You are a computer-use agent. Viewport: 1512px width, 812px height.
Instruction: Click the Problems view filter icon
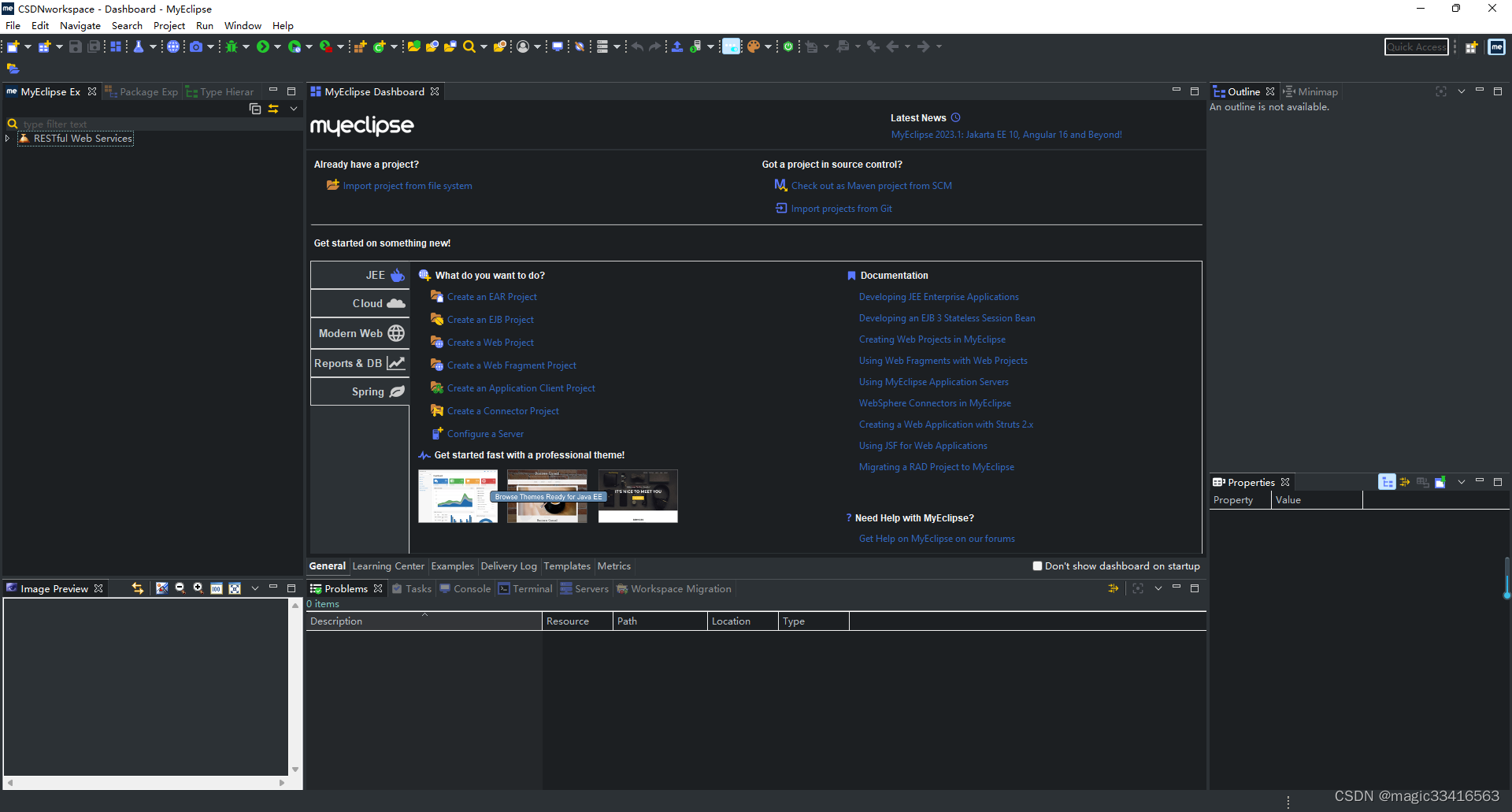click(x=1114, y=588)
